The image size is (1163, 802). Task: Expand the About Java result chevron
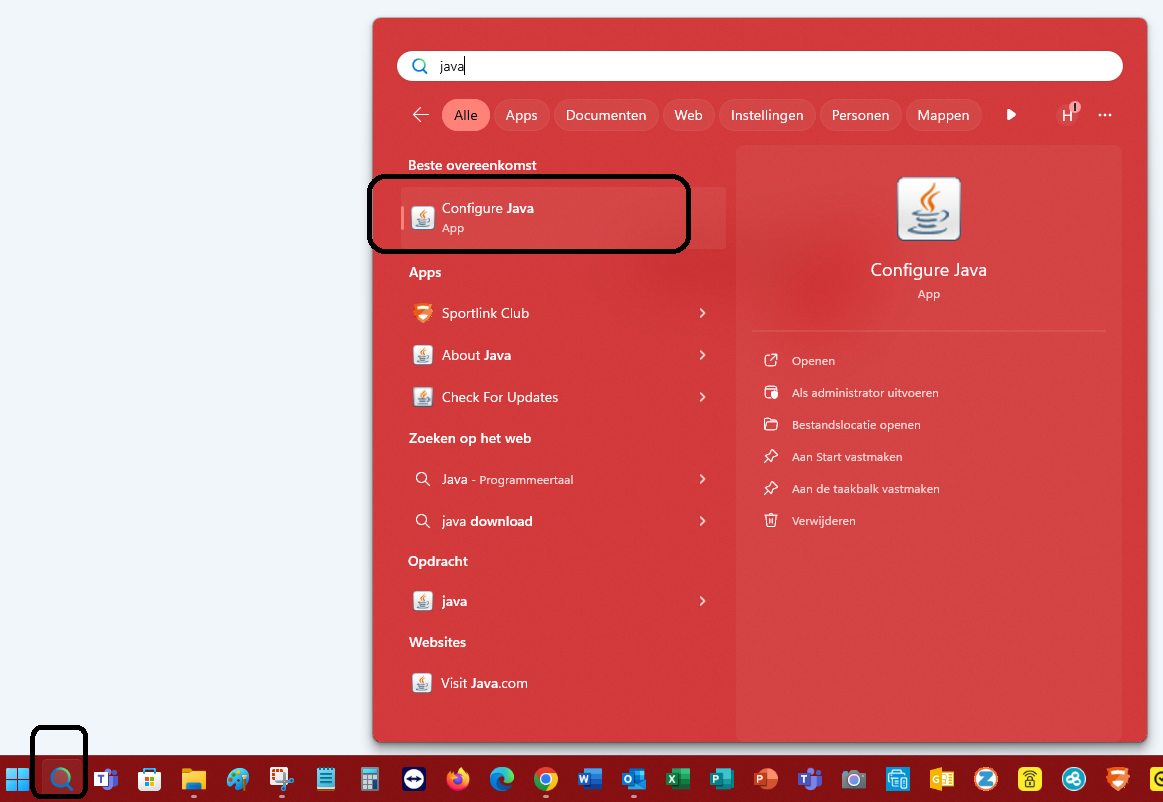(702, 355)
